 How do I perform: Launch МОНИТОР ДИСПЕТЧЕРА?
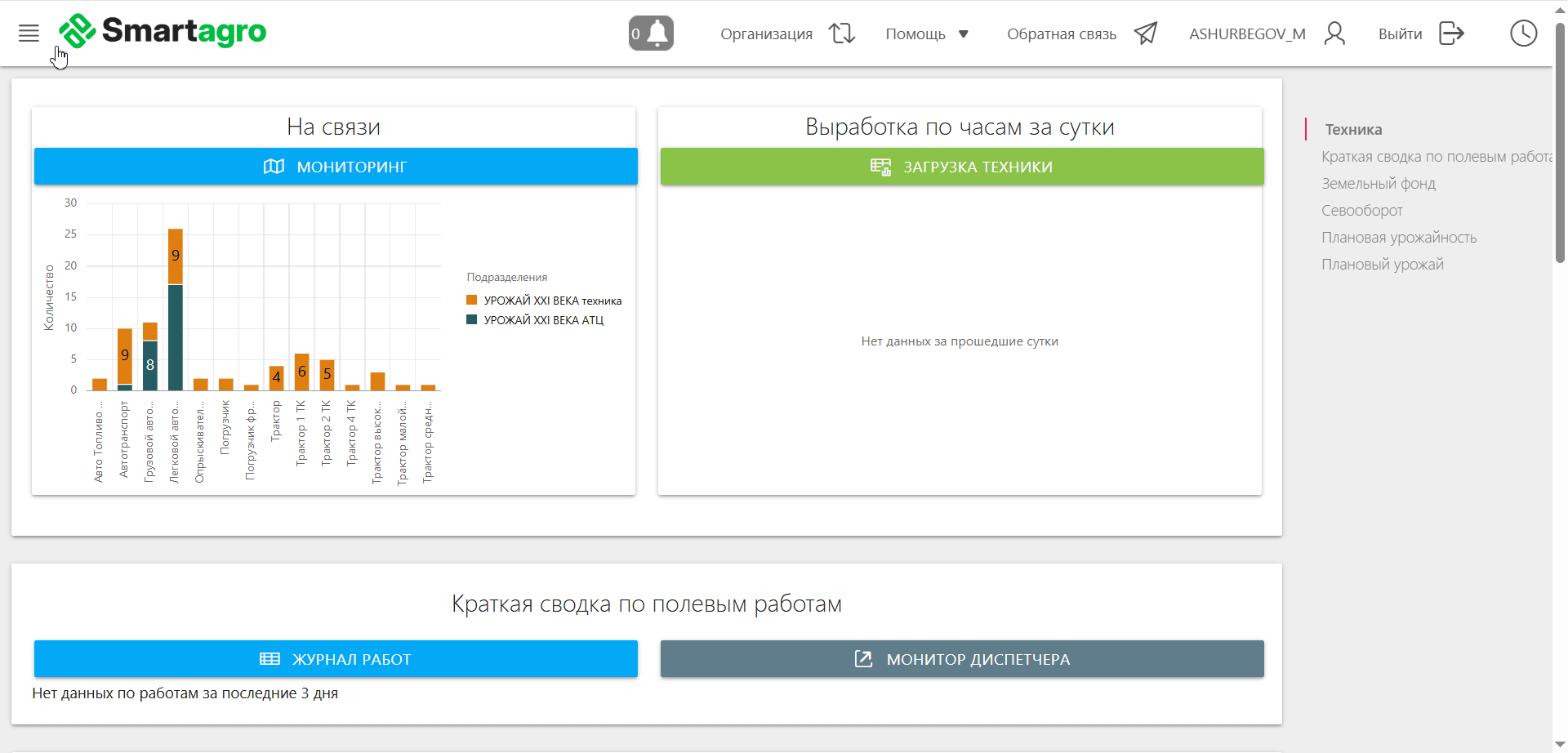(962, 659)
